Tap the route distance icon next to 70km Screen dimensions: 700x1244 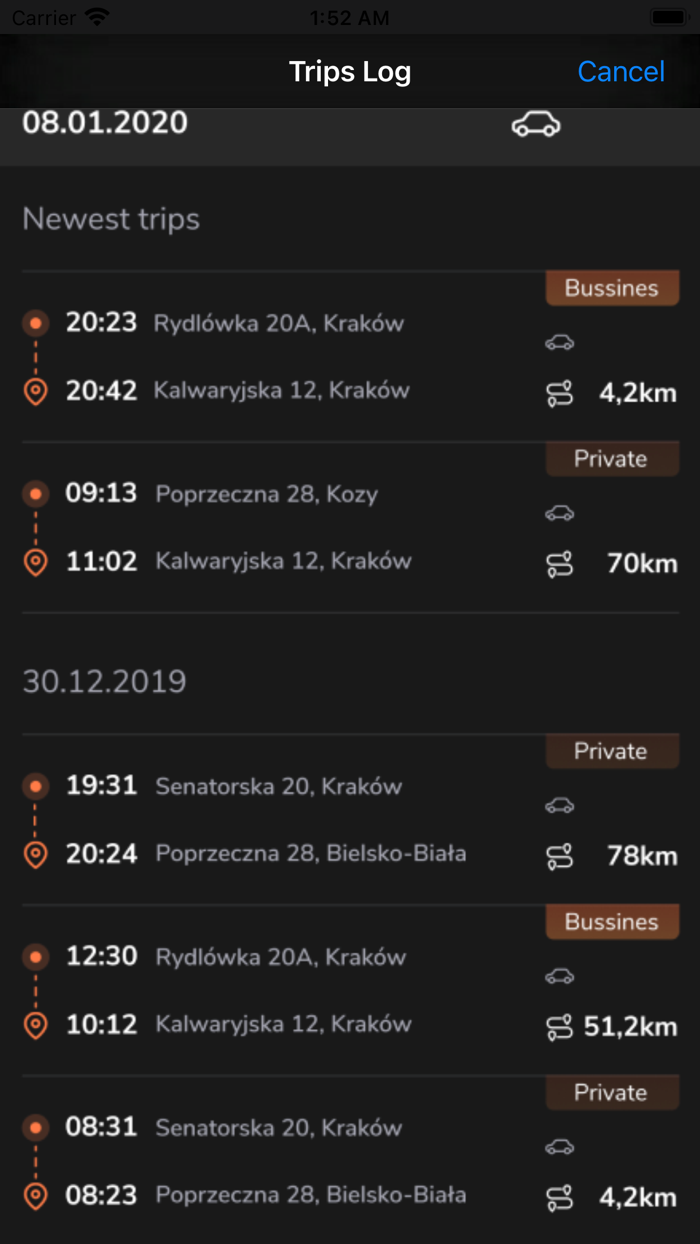pos(560,564)
